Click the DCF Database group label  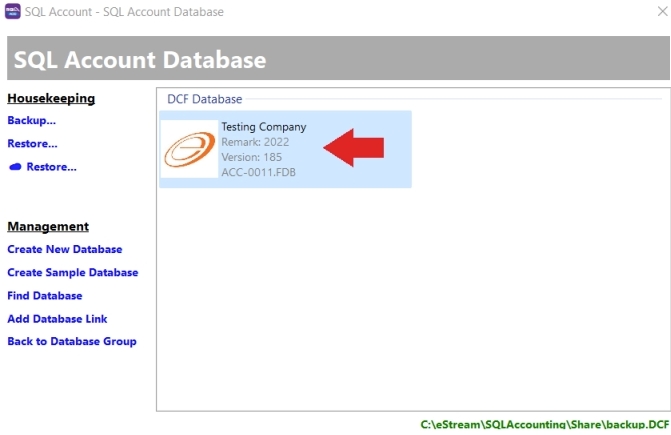[204, 99]
